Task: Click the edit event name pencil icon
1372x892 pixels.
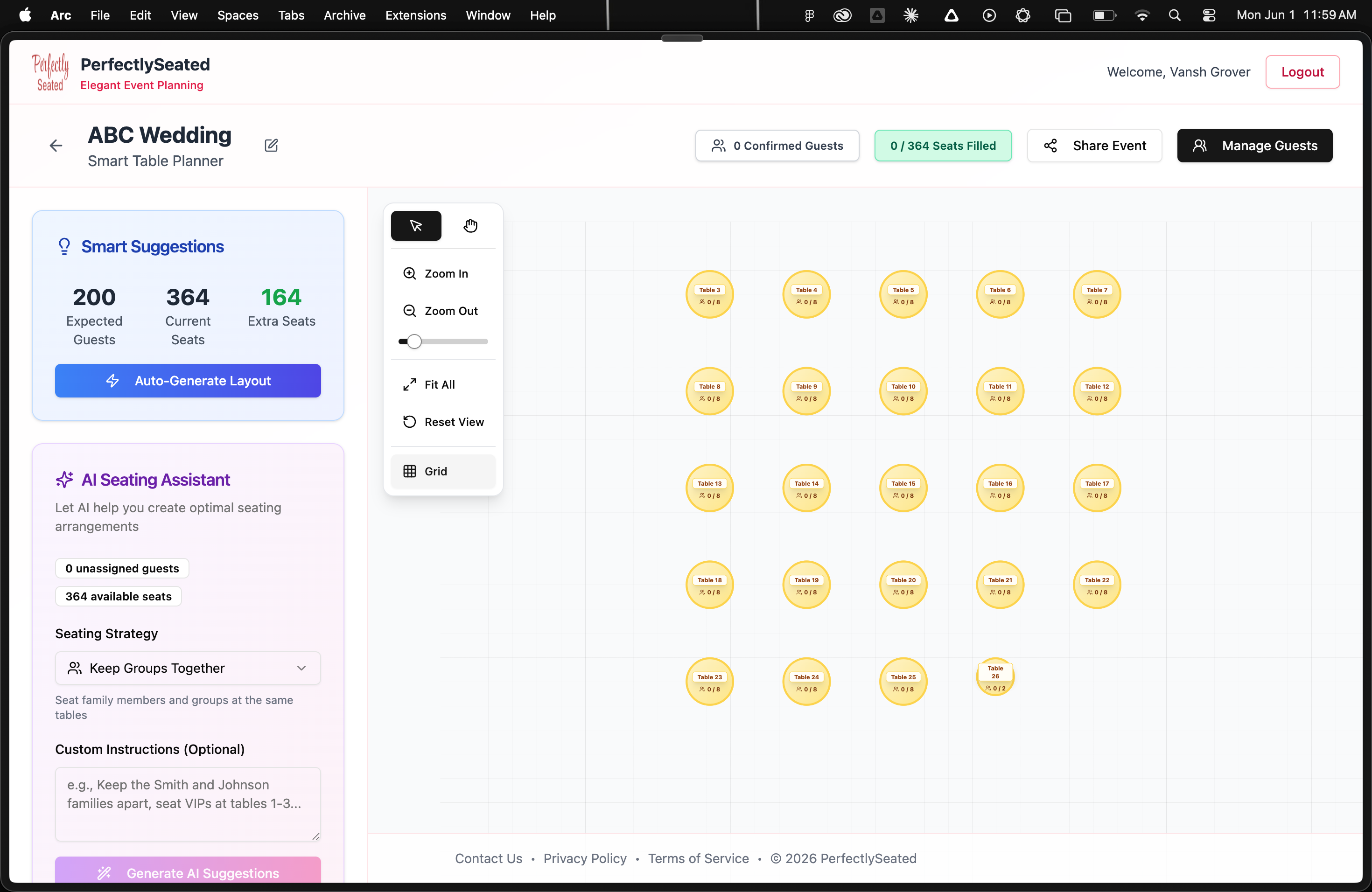Action: 271,146
